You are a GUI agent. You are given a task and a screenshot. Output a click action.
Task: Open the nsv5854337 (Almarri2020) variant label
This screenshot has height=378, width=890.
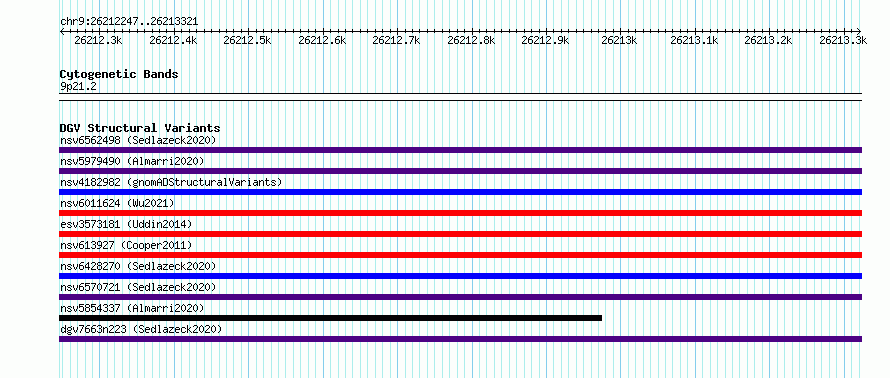132,308
